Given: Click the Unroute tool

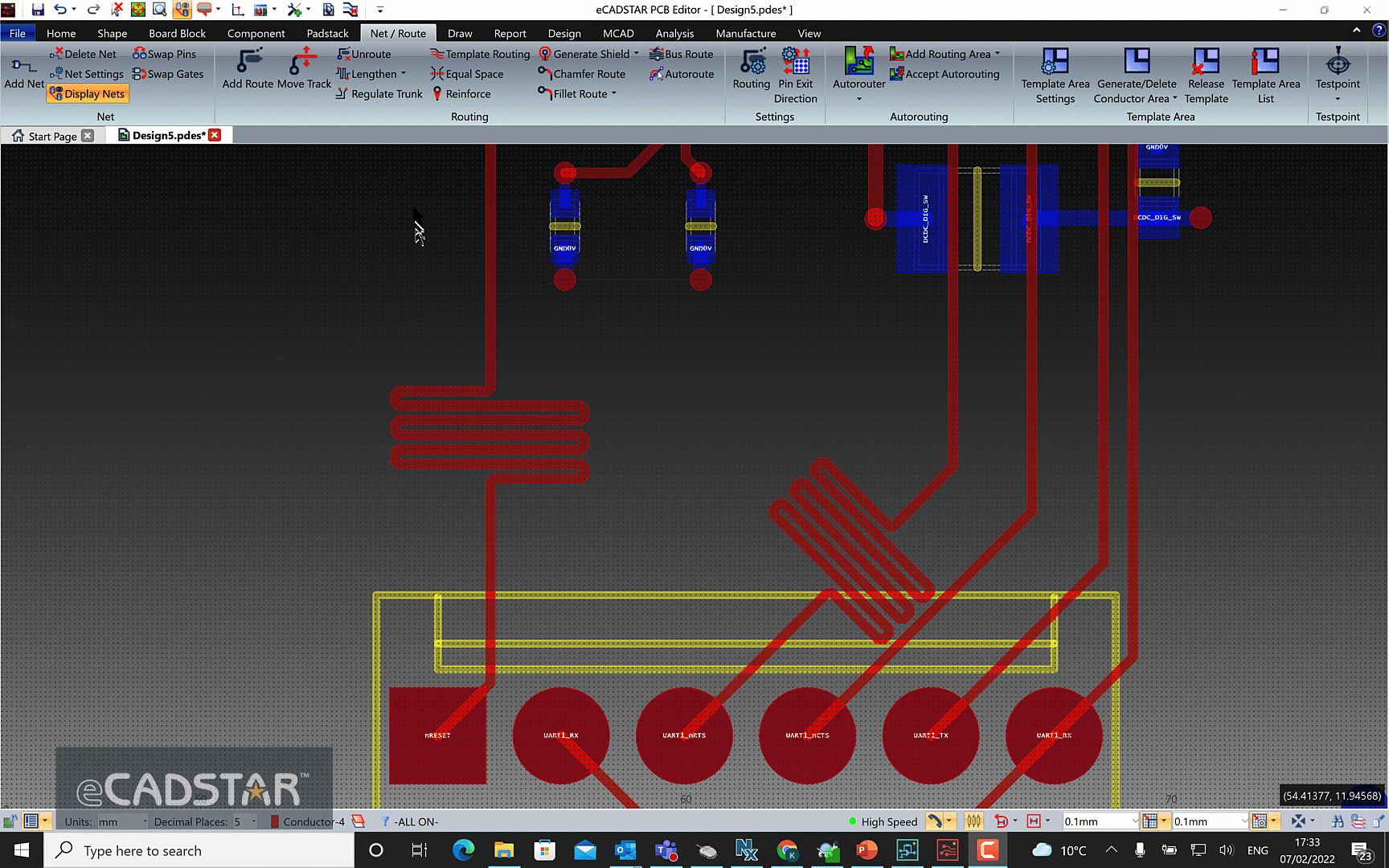Looking at the screenshot, I should click(363, 54).
